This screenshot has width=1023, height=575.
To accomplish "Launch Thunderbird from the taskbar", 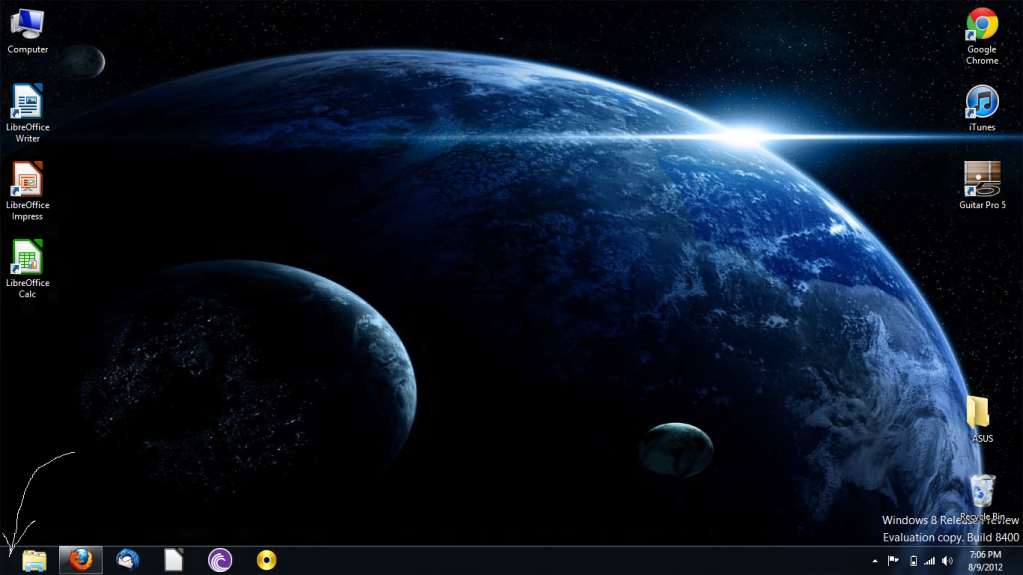I will point(127,560).
